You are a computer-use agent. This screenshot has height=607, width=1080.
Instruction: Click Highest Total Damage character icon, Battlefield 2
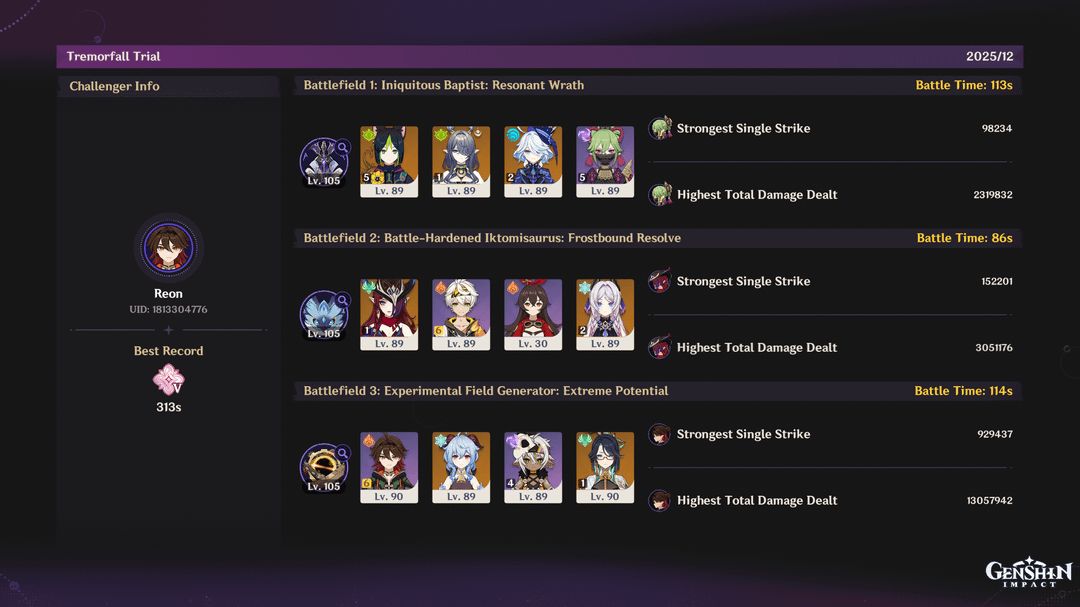pos(660,347)
